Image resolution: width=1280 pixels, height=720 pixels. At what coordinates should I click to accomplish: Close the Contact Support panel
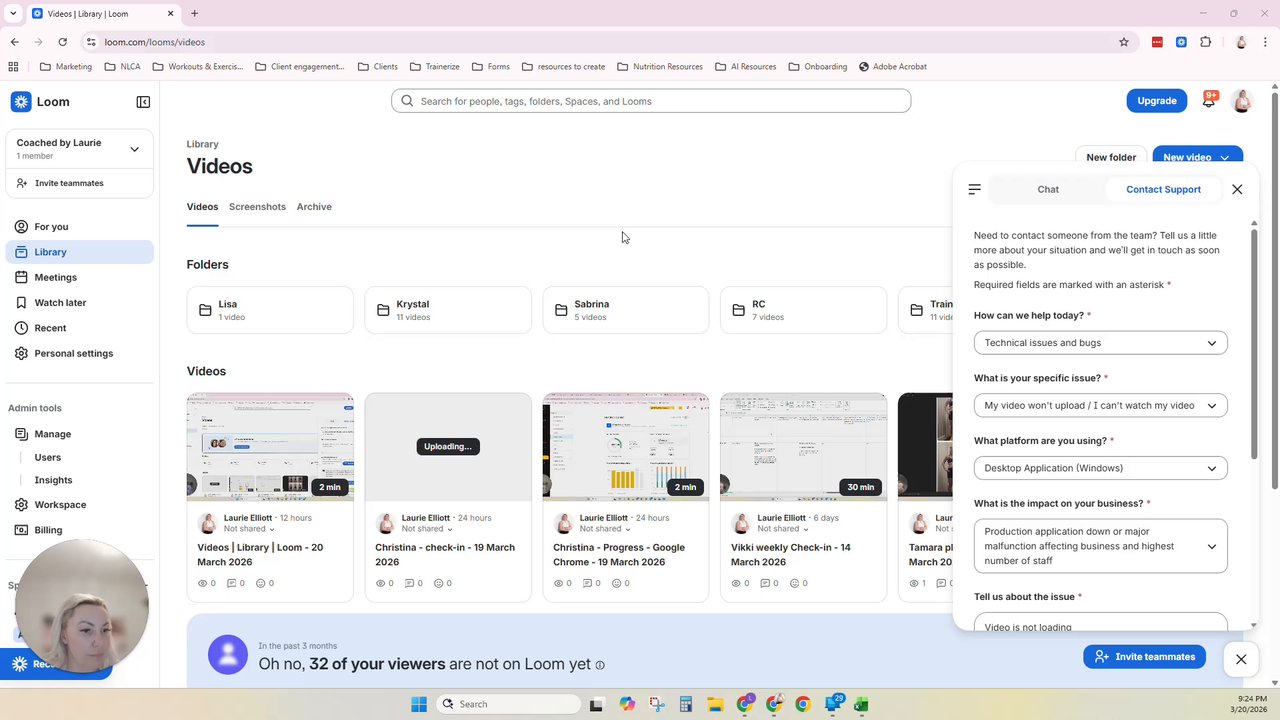tap(1237, 189)
